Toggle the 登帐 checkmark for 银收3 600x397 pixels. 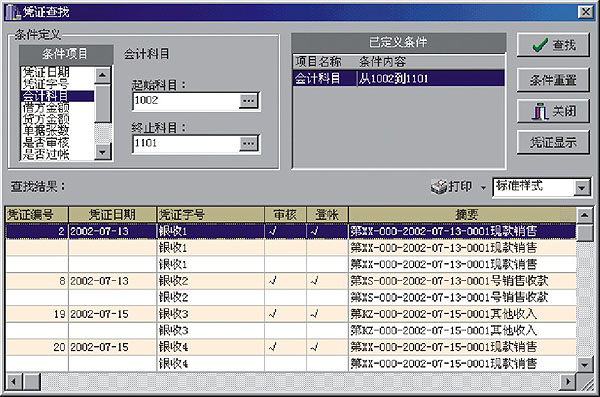[315, 314]
